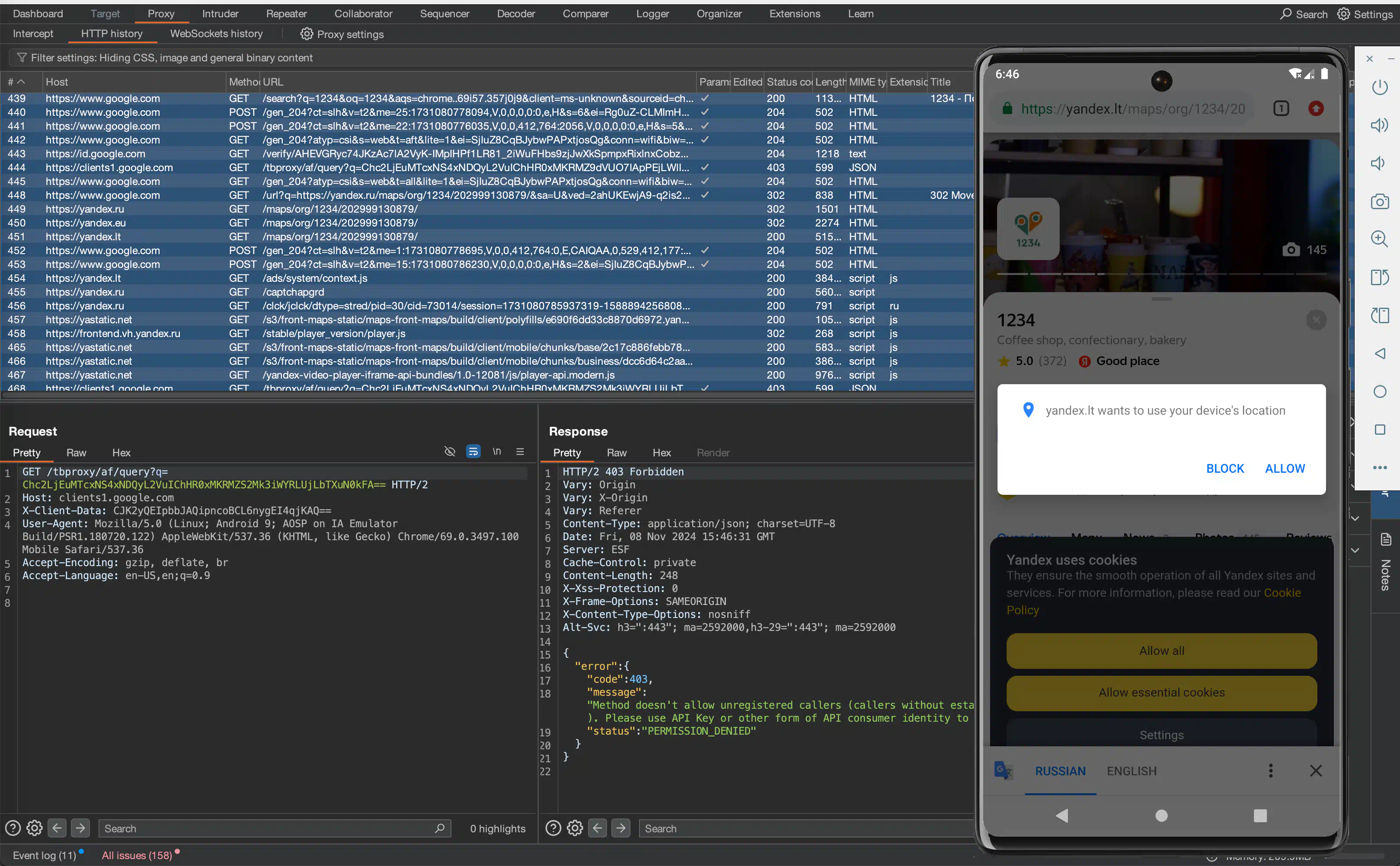Click the help icon under Response panel
The width and height of the screenshot is (1400, 866).
click(553, 828)
